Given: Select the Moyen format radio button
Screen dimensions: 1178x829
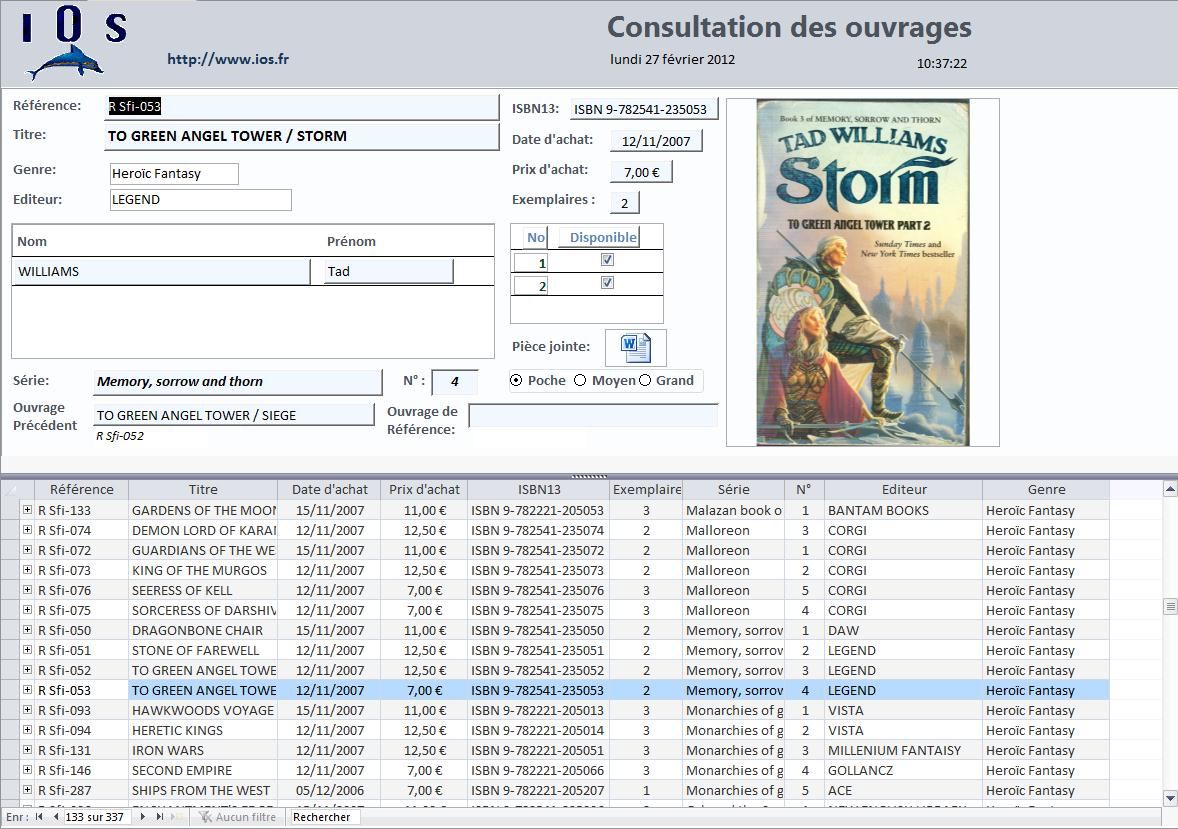Looking at the screenshot, I should point(580,380).
